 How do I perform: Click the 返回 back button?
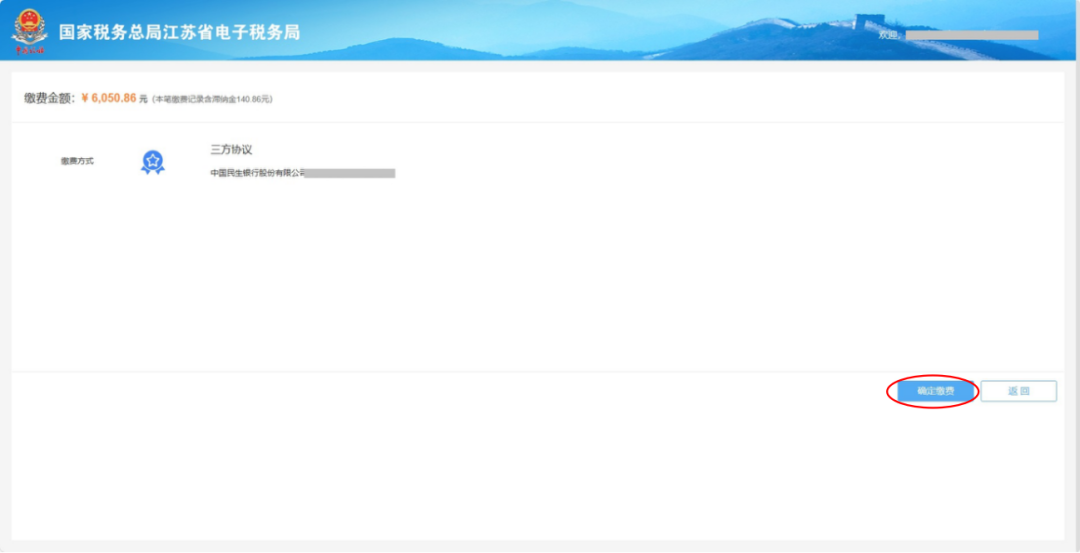pos(1019,391)
